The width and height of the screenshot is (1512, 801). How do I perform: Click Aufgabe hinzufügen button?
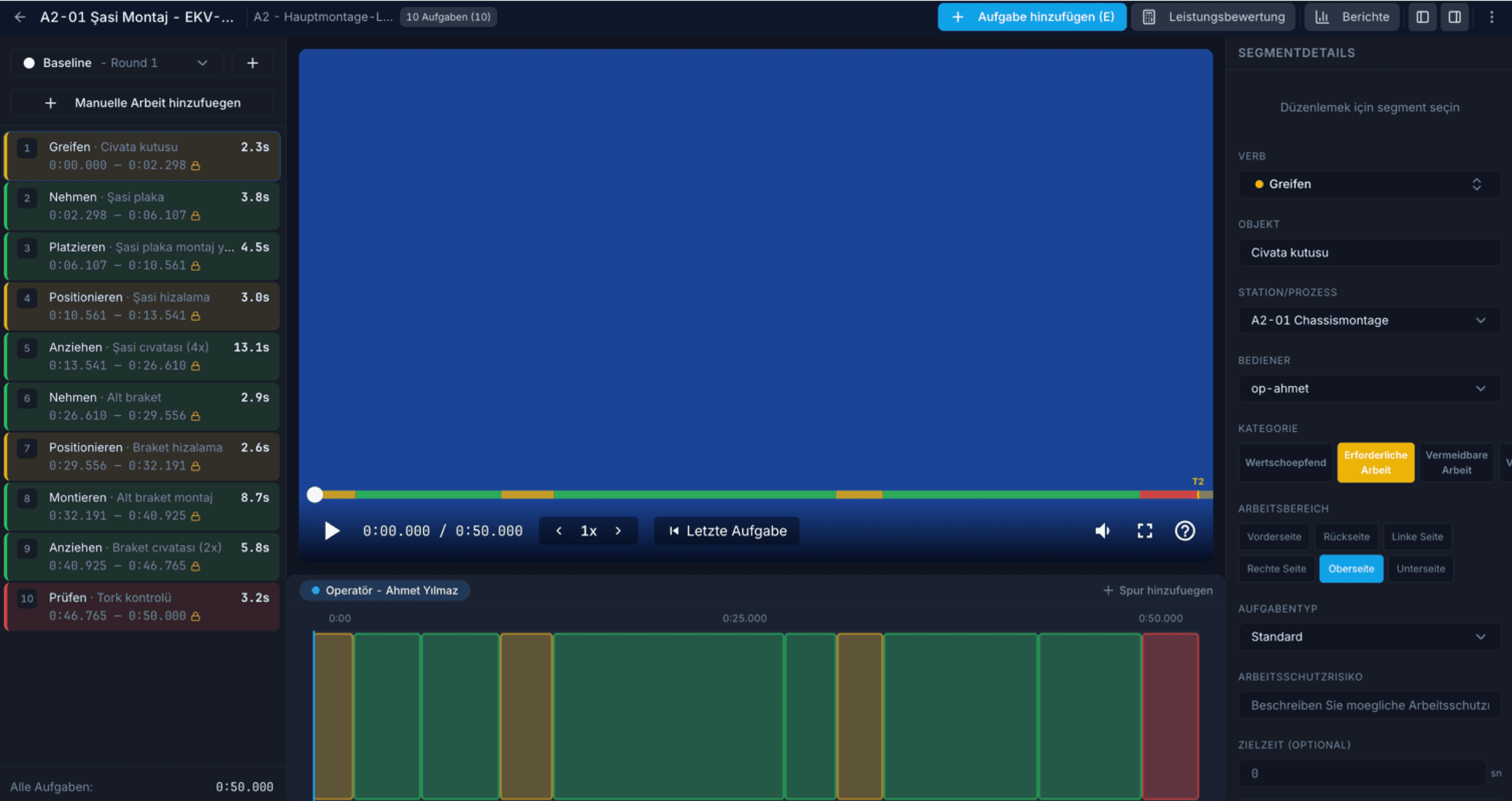pyautogui.click(x=1032, y=17)
